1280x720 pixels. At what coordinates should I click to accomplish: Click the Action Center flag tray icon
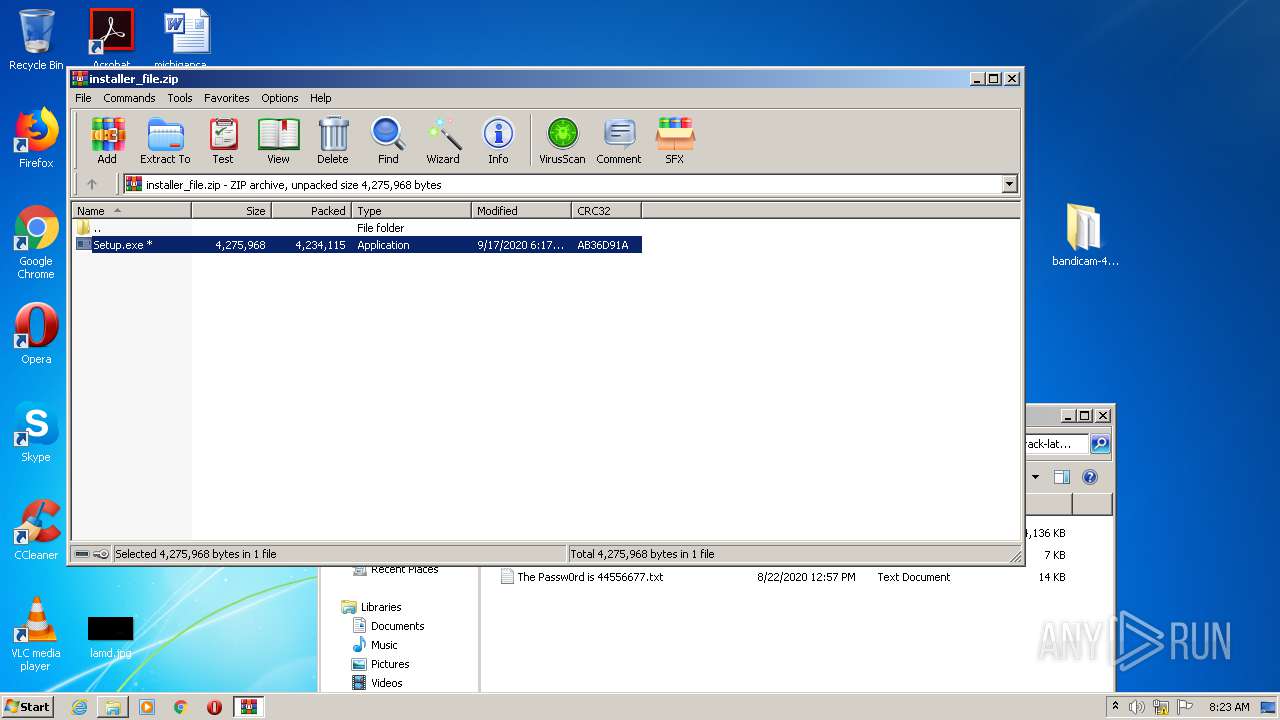[1184, 707]
